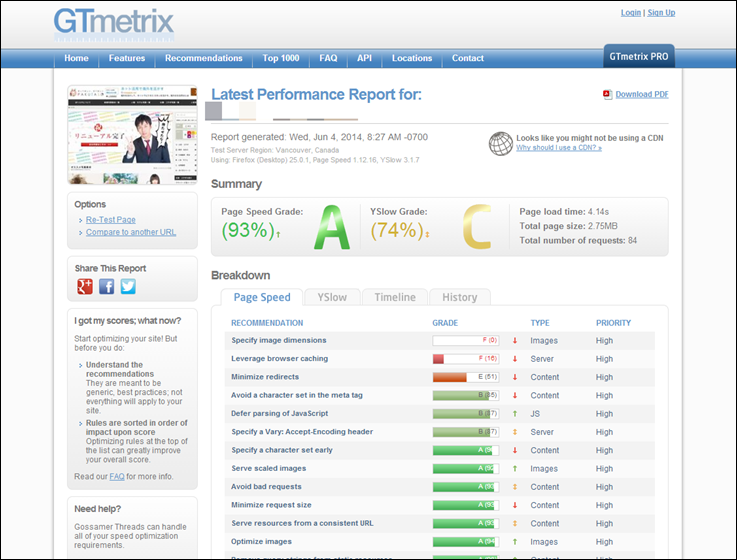The width and height of the screenshot is (737, 560).
Task: Click up arrow for Defer parsing of JavaScript
Action: [x=515, y=414]
